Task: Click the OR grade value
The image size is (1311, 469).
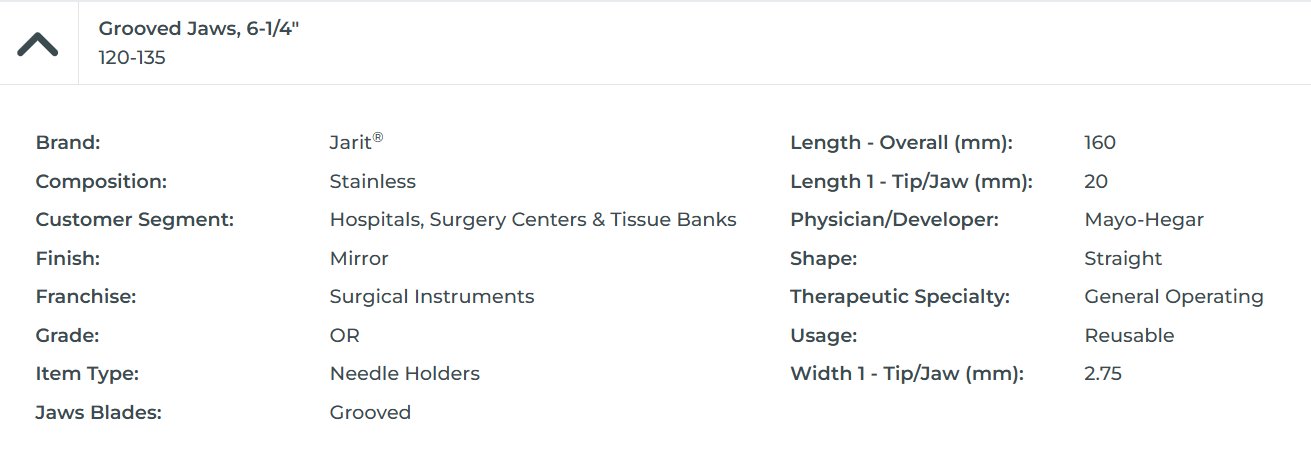Action: 345,336
